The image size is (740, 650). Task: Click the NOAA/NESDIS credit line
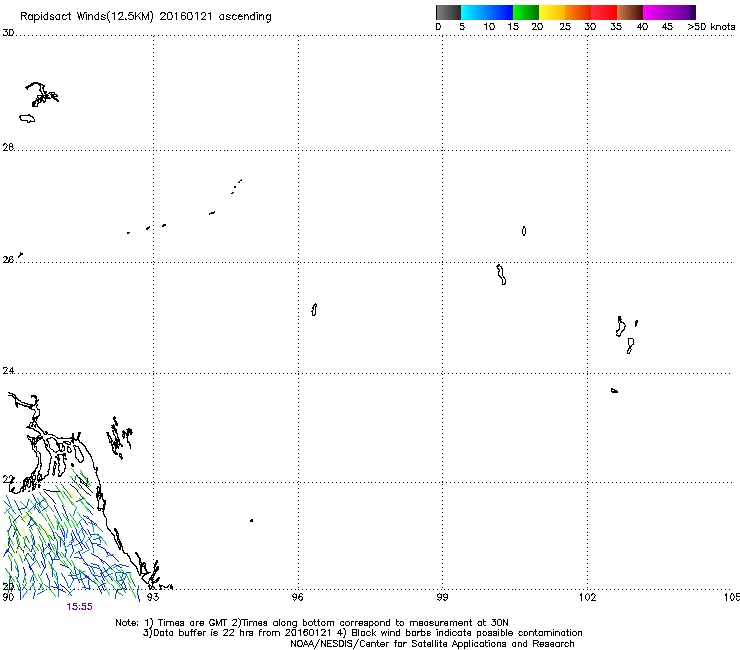tap(432, 644)
